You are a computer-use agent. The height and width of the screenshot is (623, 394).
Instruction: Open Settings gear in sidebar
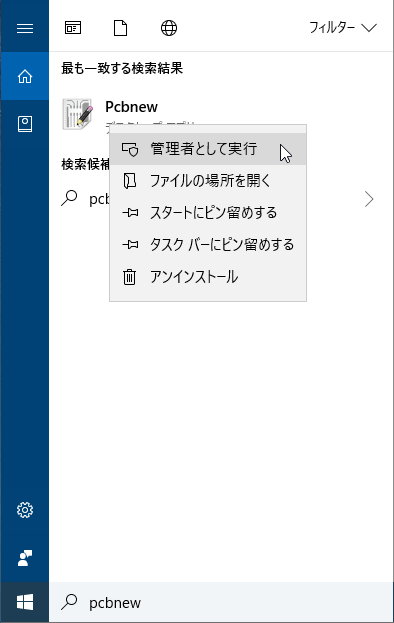click(25, 510)
